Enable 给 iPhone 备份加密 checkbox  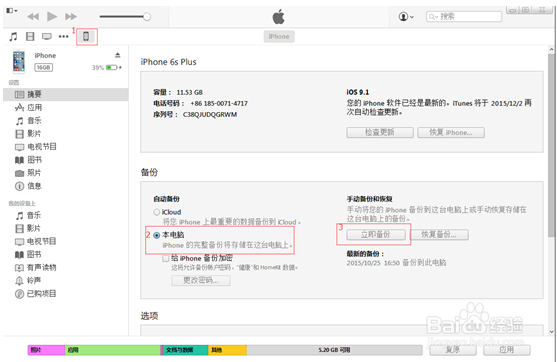(x=166, y=258)
